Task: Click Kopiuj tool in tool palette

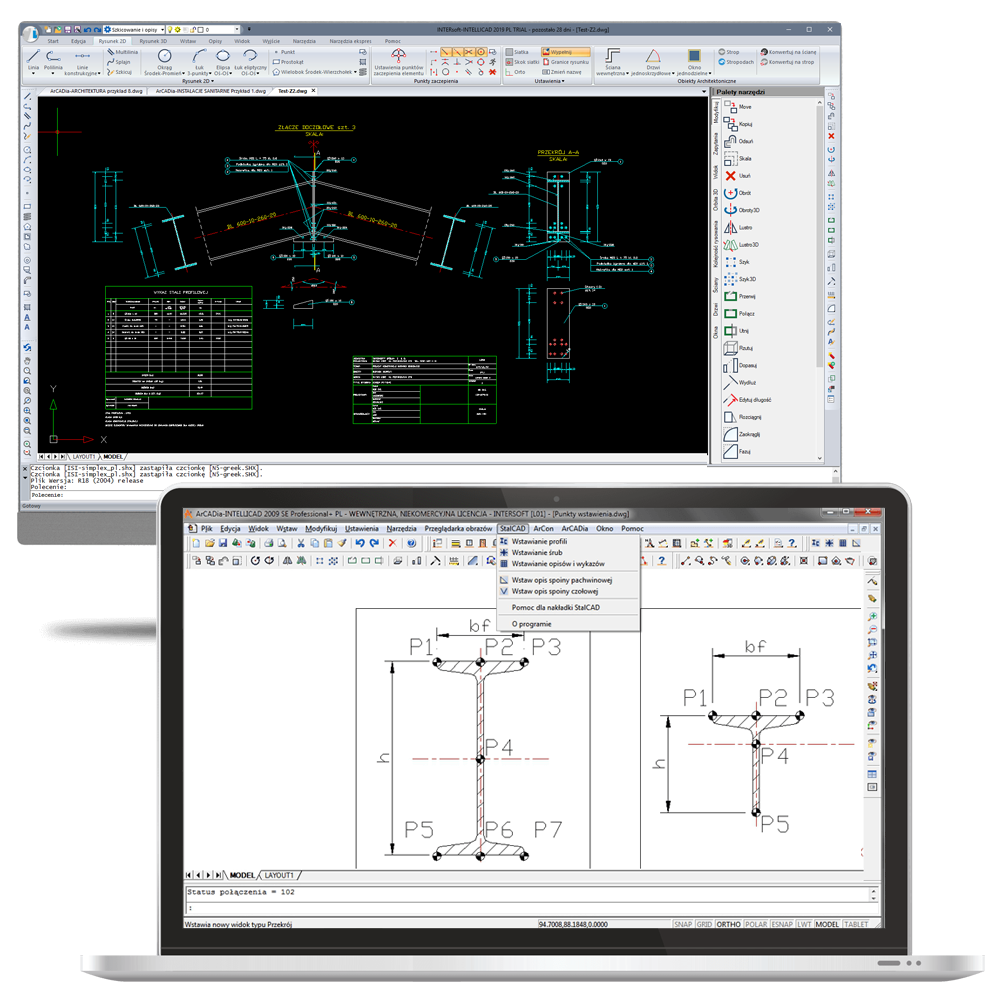Action: point(739,124)
